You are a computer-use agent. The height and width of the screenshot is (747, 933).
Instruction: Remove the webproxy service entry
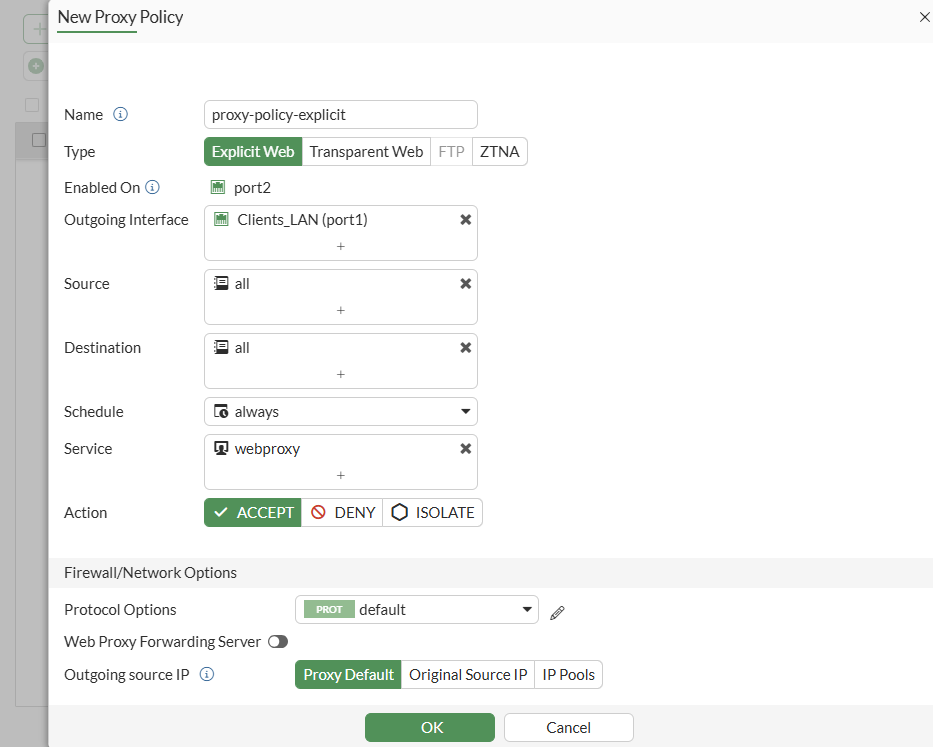(465, 449)
